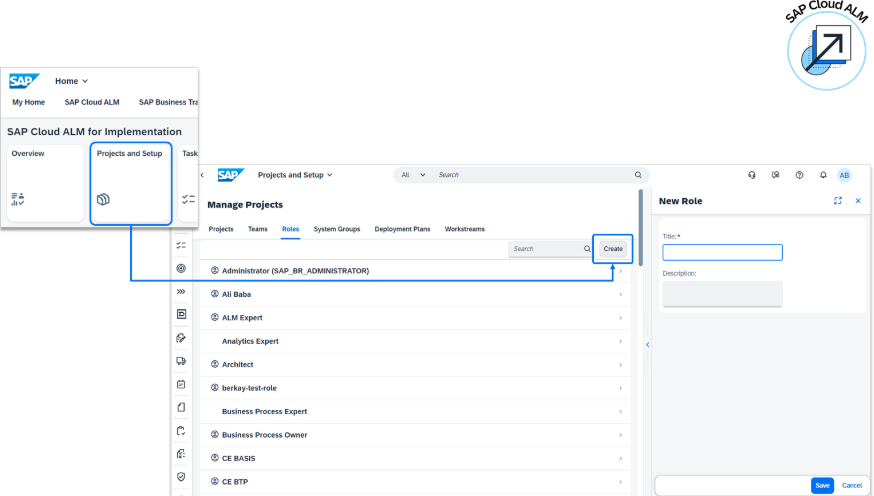Viewport: 874px width, 496px height.
Task: Switch to the Deployment Plans tab
Action: coord(402,229)
